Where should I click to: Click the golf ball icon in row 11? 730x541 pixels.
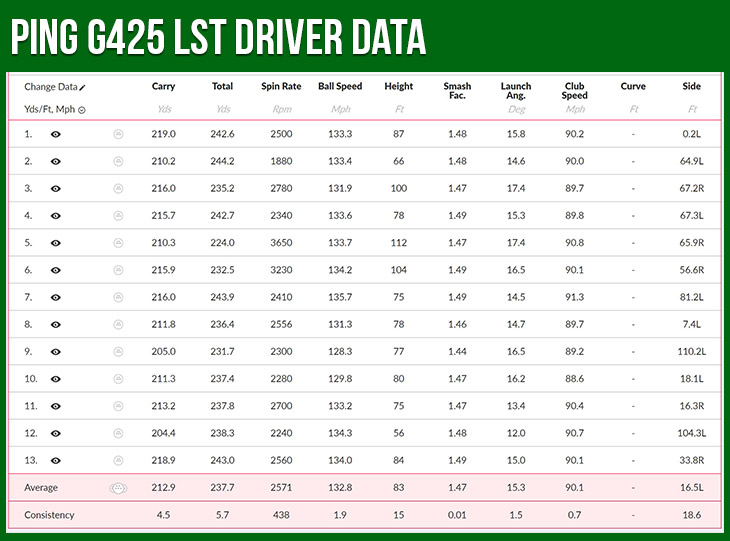(118, 406)
